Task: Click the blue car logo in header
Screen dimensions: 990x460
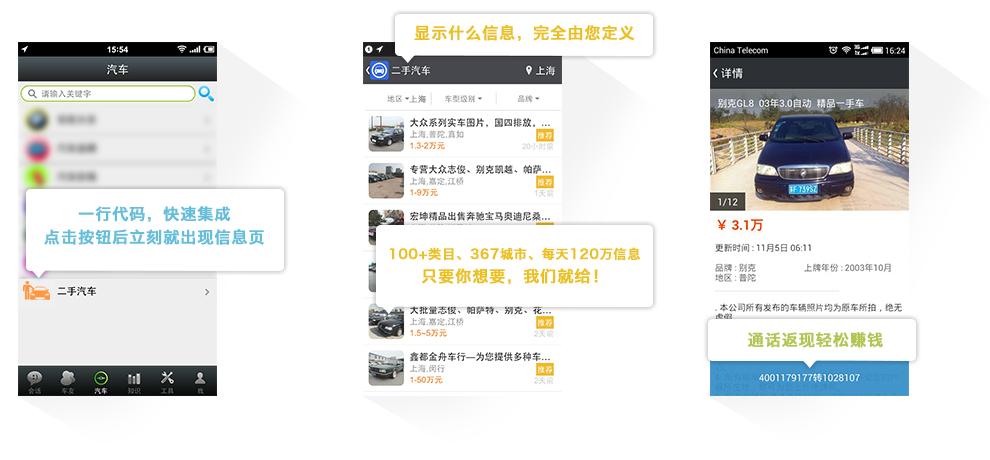Action: tap(379, 71)
